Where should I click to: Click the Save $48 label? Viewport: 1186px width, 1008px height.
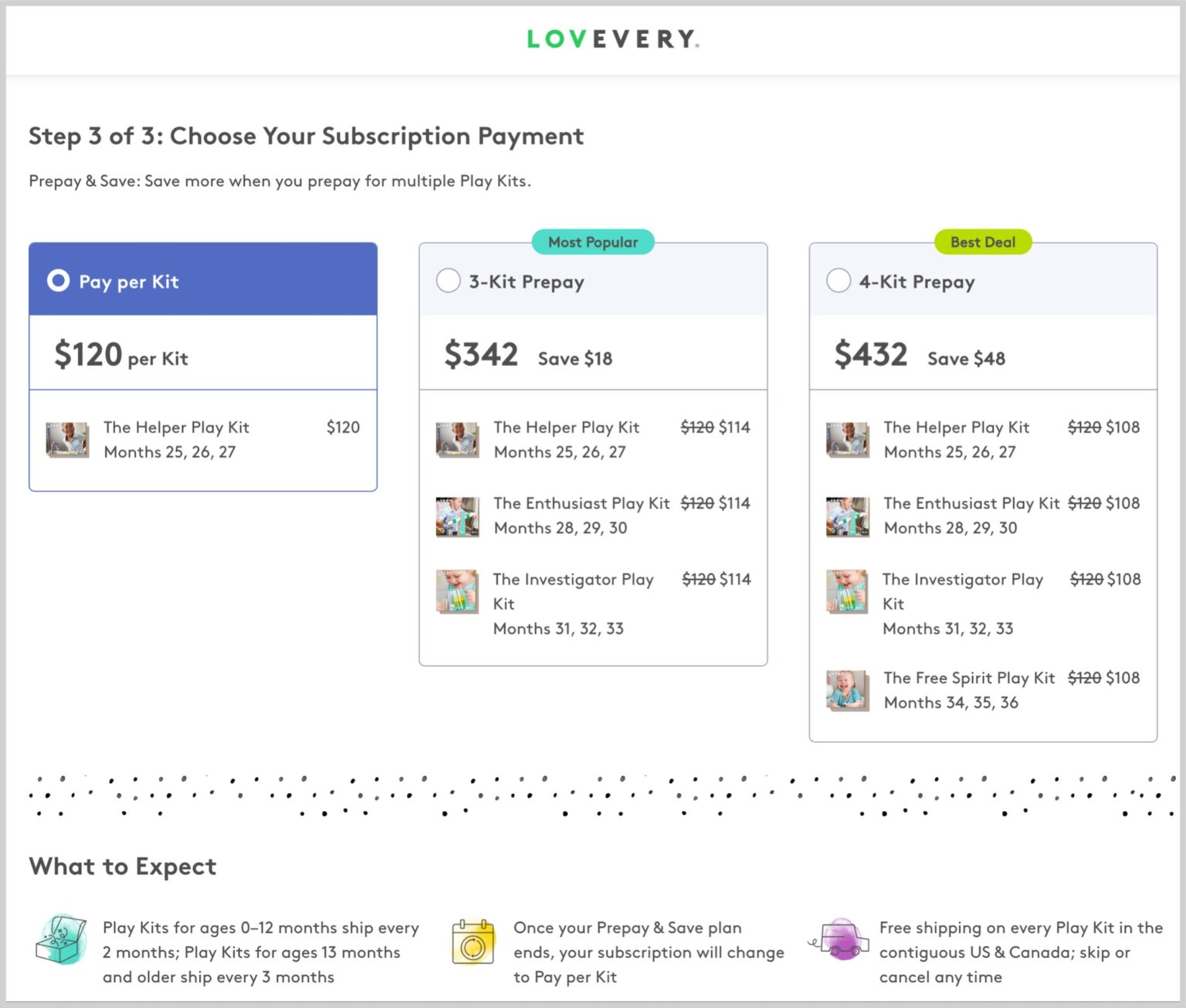965,358
